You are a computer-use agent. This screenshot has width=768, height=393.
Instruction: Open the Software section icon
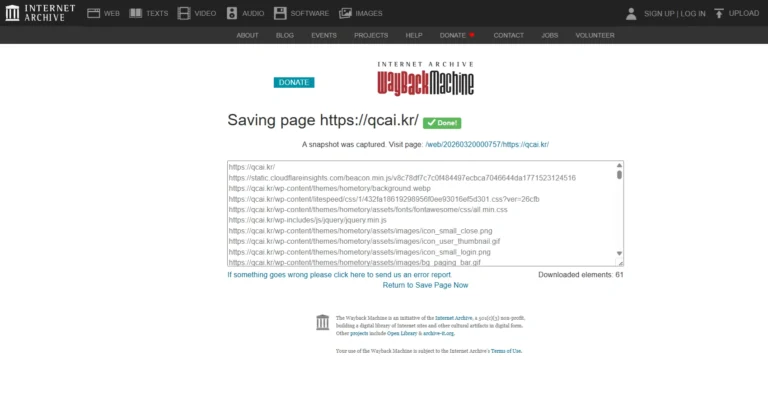(x=280, y=13)
